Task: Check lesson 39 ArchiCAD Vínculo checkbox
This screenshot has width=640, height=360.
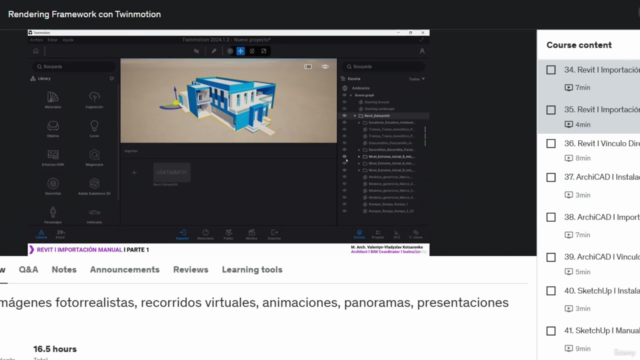Action: point(551,257)
